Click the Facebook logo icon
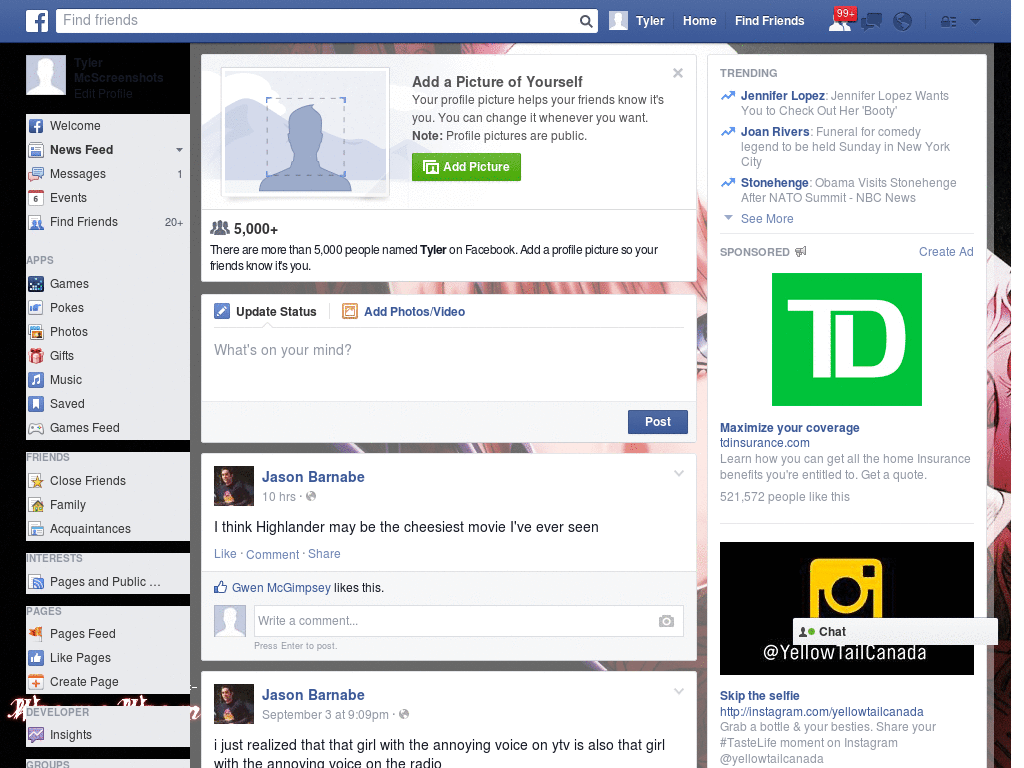This screenshot has width=1024, height=768. point(37,21)
